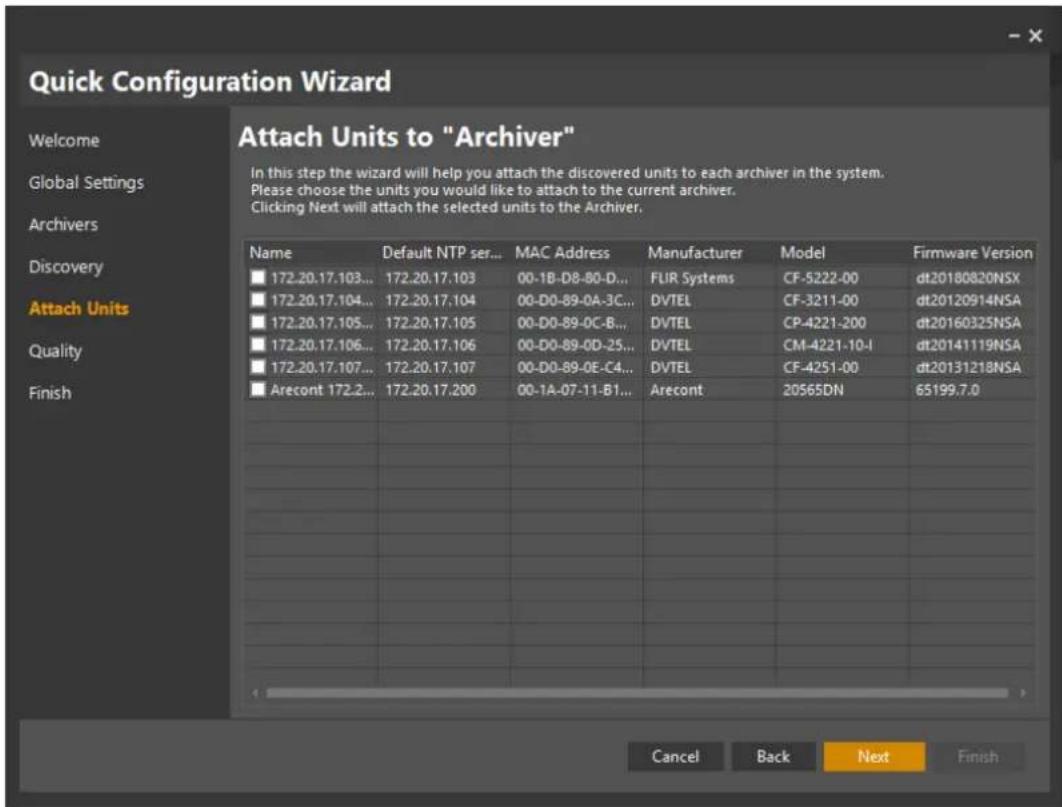Screen dimensions: 1062x807
Task: Click NTP server value 172.20.17.103
Action: [x=430, y=278]
